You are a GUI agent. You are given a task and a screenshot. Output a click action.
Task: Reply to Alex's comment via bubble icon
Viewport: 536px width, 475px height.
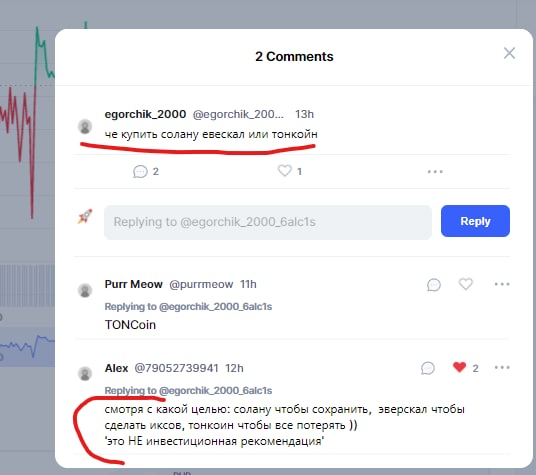[x=428, y=368]
